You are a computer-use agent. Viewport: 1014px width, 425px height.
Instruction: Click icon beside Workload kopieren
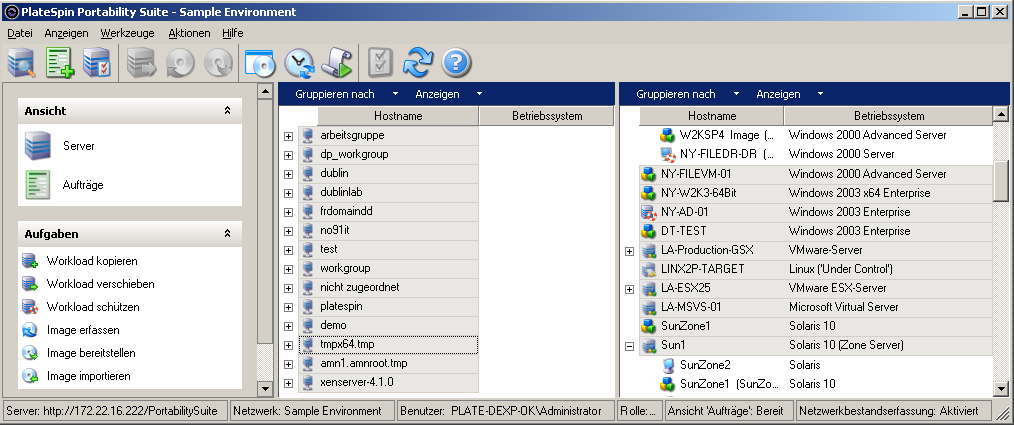click(30, 261)
